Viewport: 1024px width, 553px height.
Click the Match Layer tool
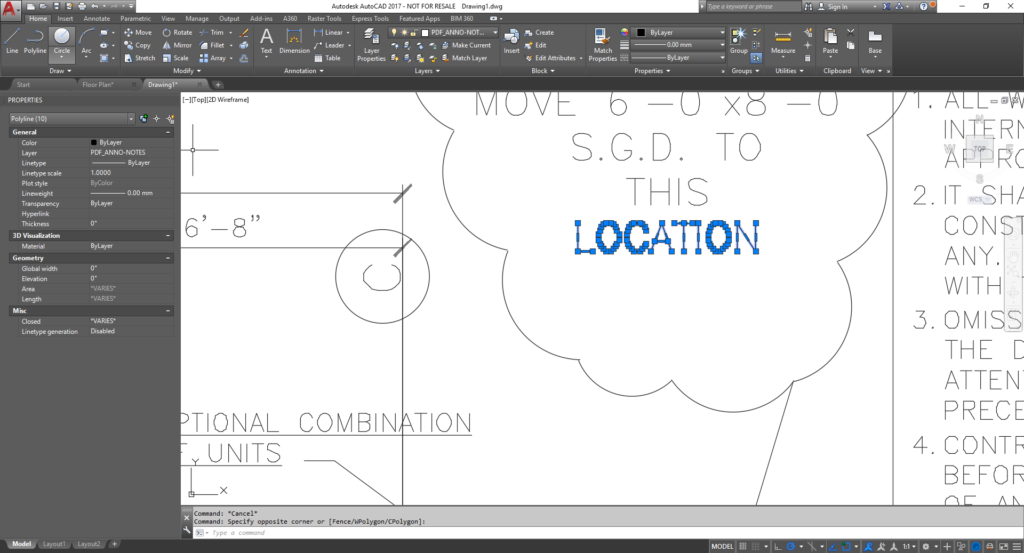[x=464, y=58]
